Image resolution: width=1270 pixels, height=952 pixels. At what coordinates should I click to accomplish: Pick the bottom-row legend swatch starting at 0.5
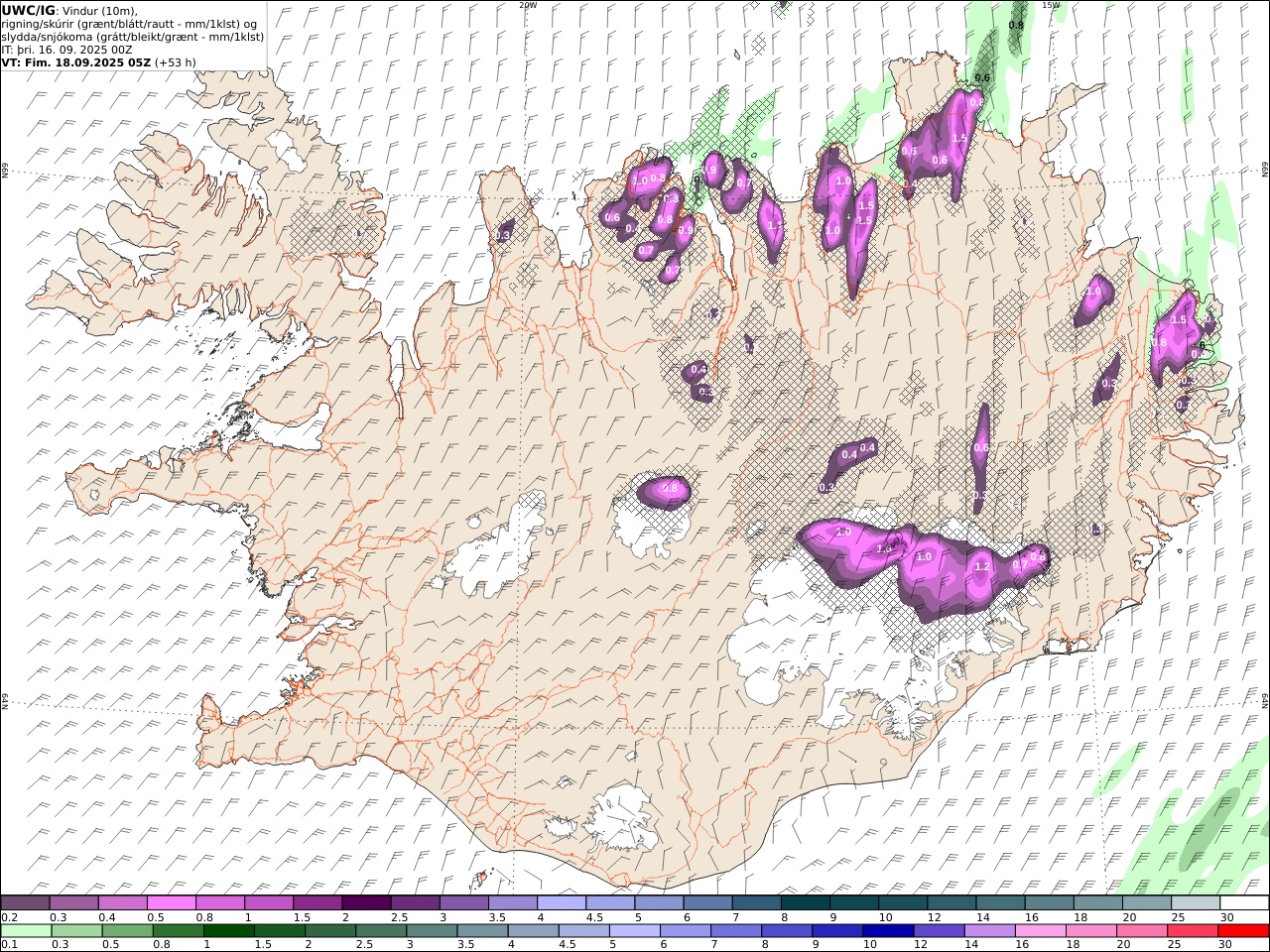click(127, 930)
